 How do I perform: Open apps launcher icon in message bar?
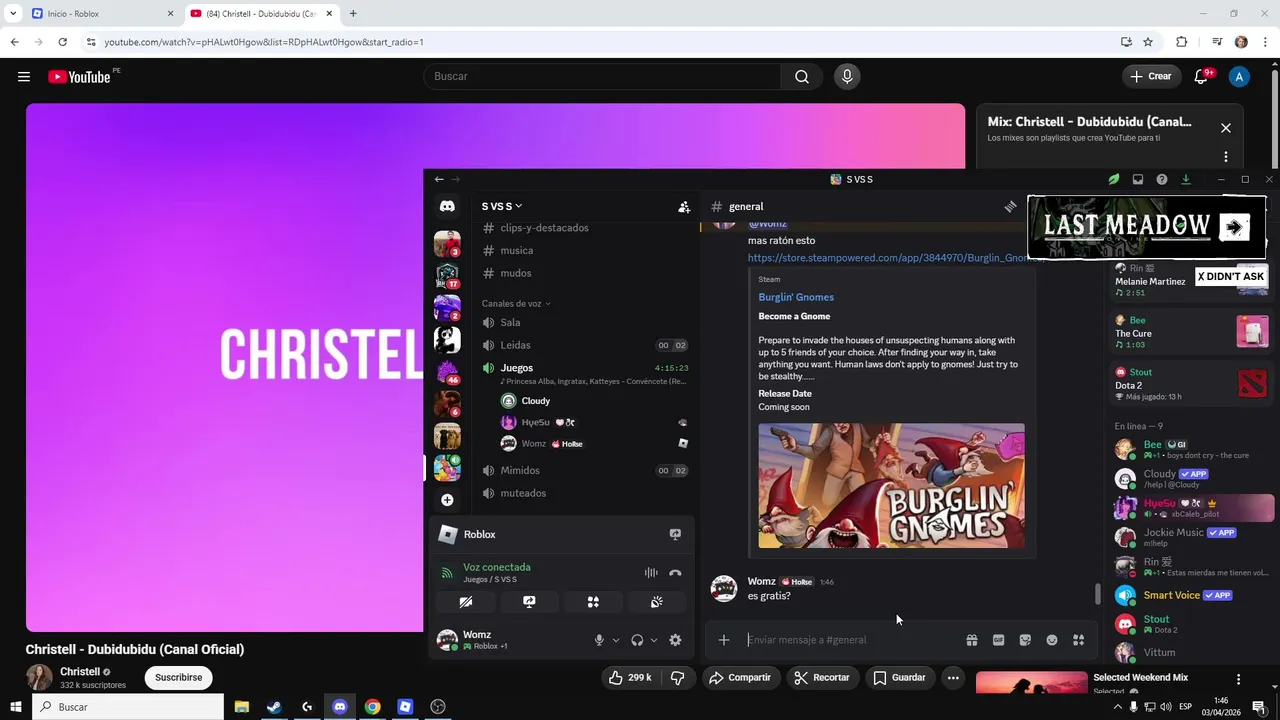click(1078, 640)
